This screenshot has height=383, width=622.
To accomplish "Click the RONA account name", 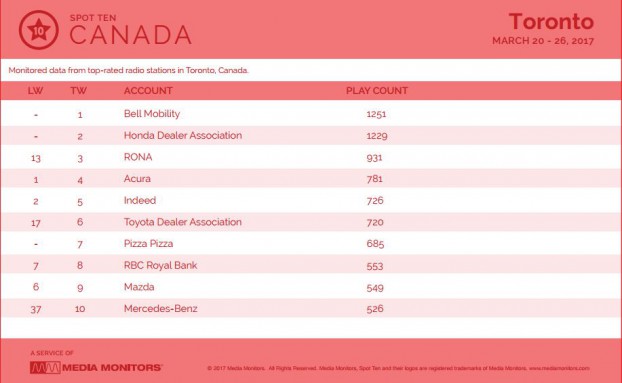I will (138, 157).
